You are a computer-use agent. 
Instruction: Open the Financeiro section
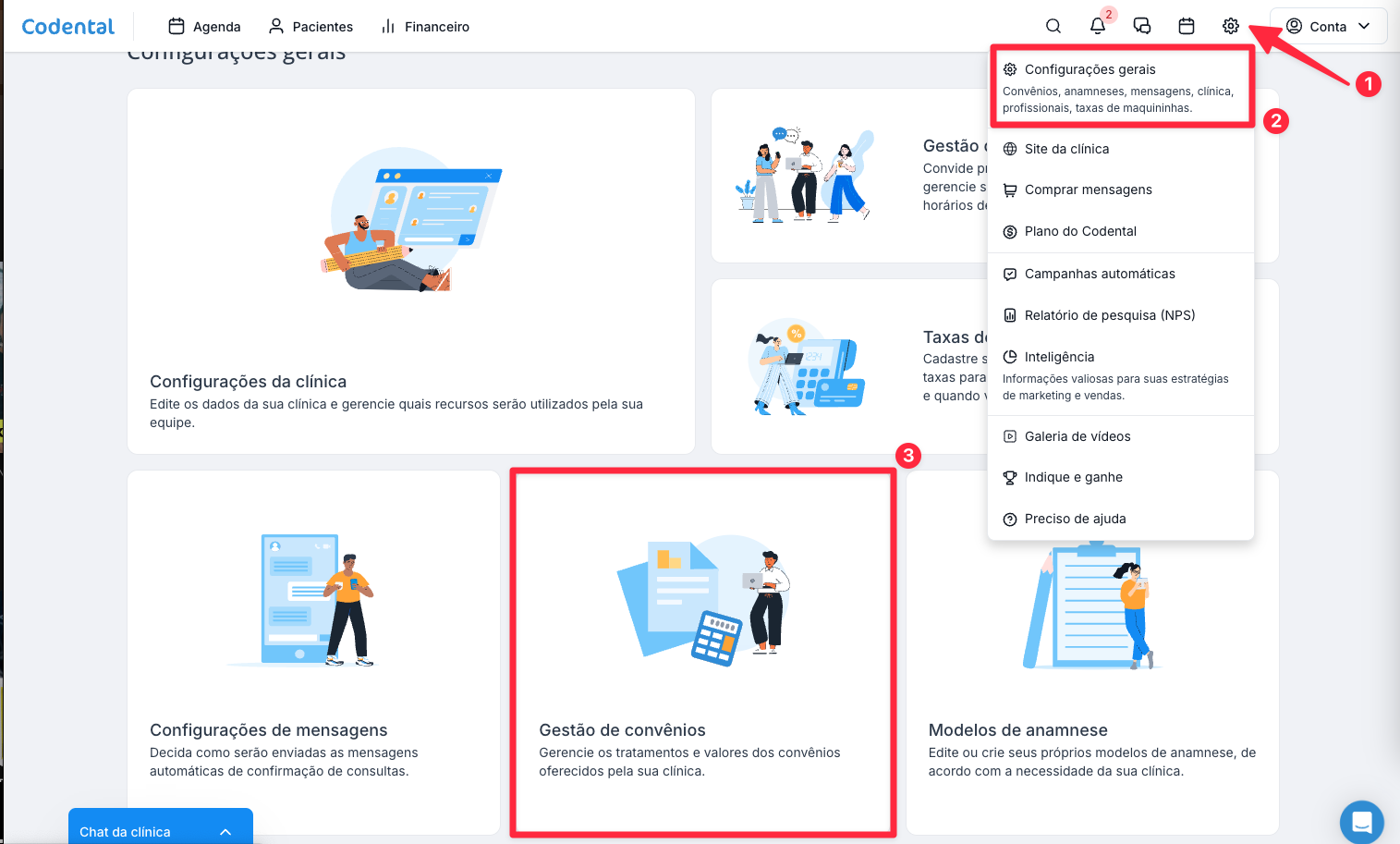(425, 26)
